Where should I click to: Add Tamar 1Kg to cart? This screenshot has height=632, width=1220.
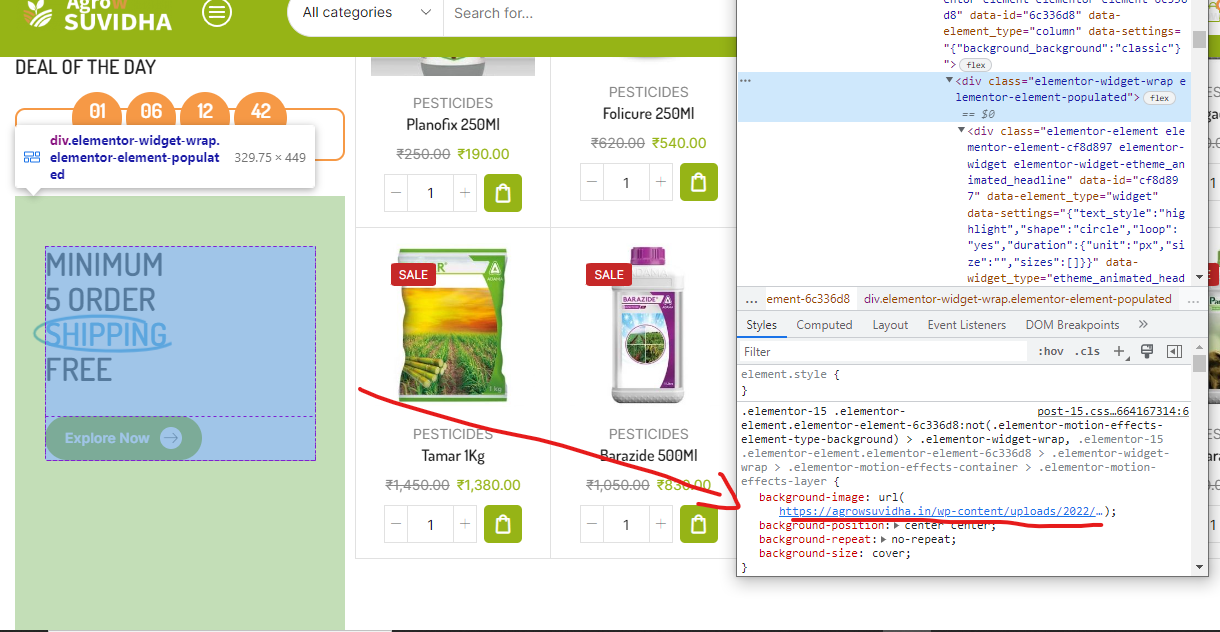pyautogui.click(x=504, y=524)
